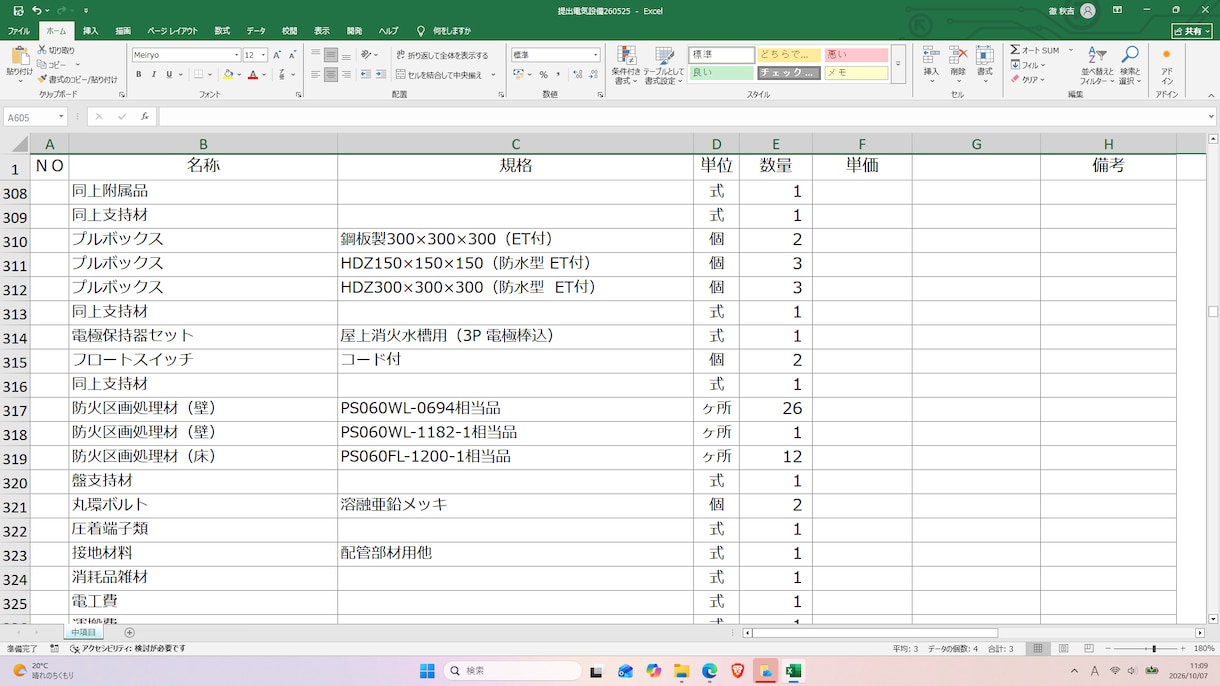Open the Meiryo font name dropdown
The image size is (1220, 686).
[237, 55]
